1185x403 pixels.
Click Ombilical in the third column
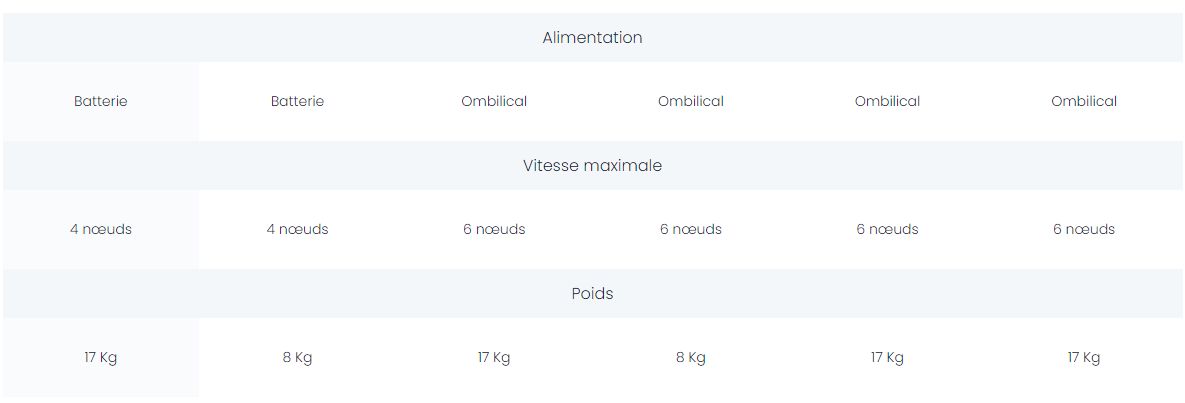tap(494, 101)
